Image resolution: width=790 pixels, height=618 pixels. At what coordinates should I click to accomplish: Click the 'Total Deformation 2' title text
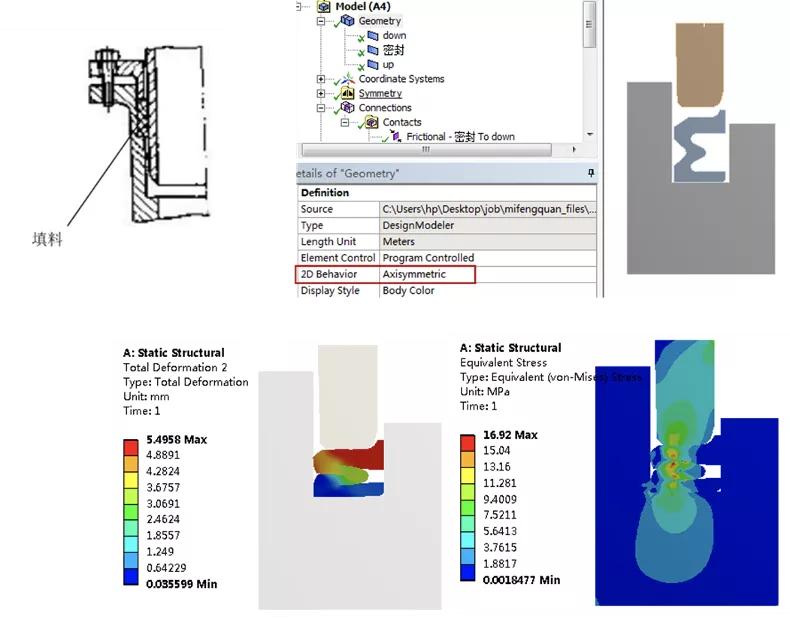pyautogui.click(x=175, y=367)
